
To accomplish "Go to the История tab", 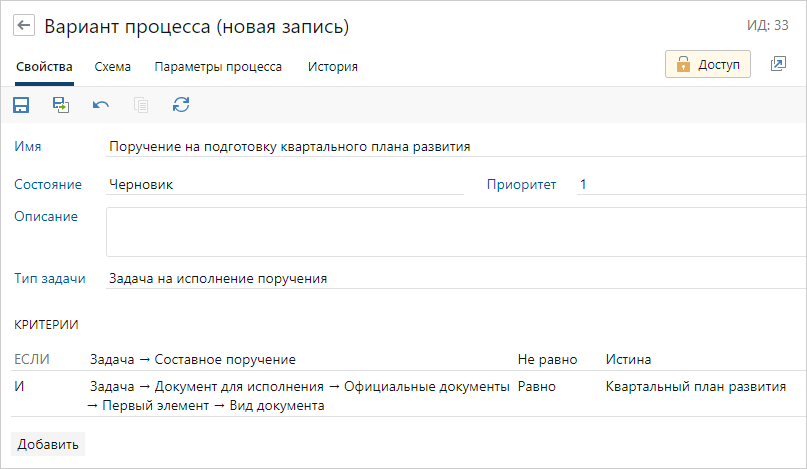I will click(x=332, y=67).
